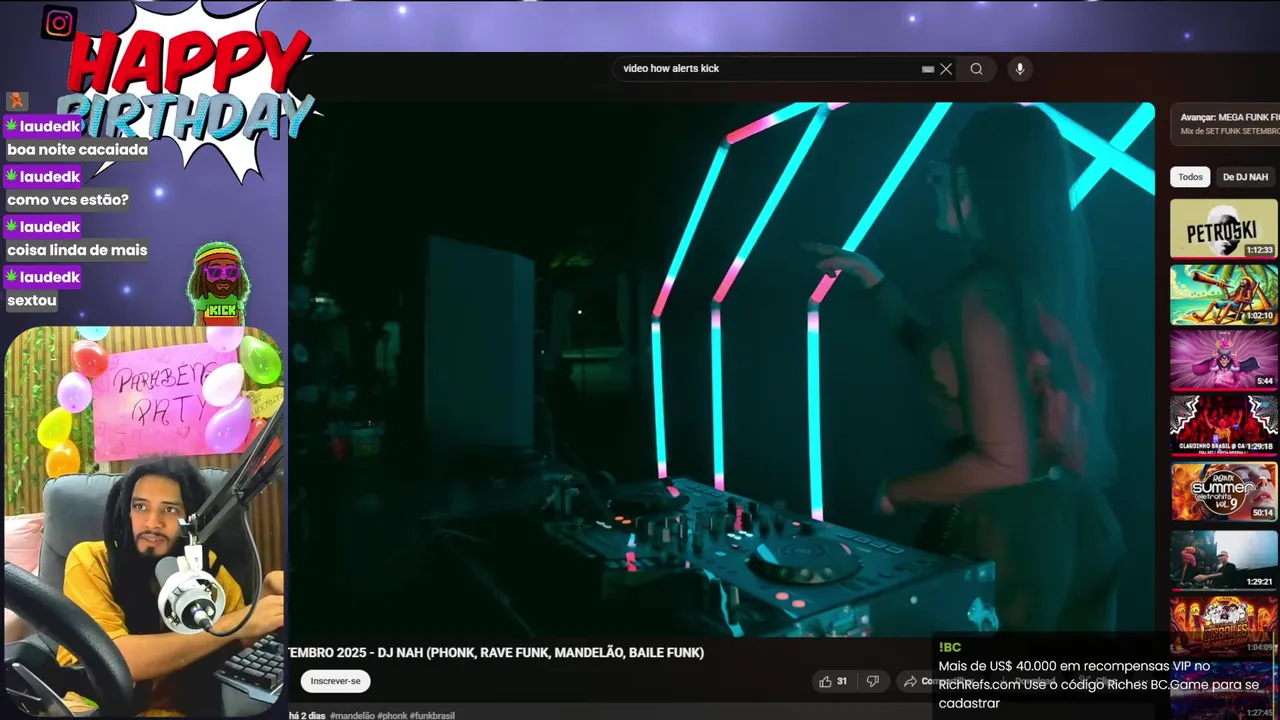Click the #phonk hashtag link

coord(392,716)
